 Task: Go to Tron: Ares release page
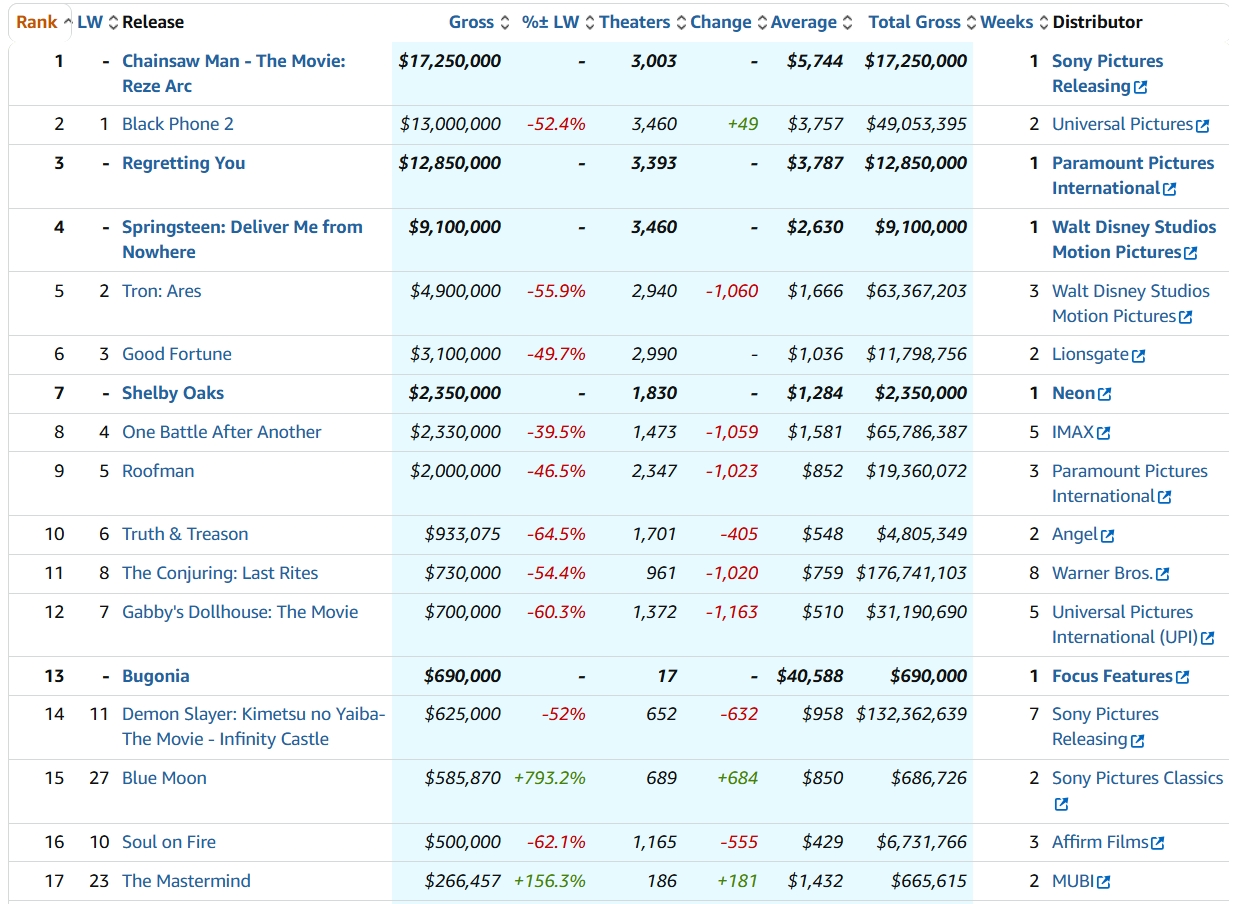(x=161, y=291)
